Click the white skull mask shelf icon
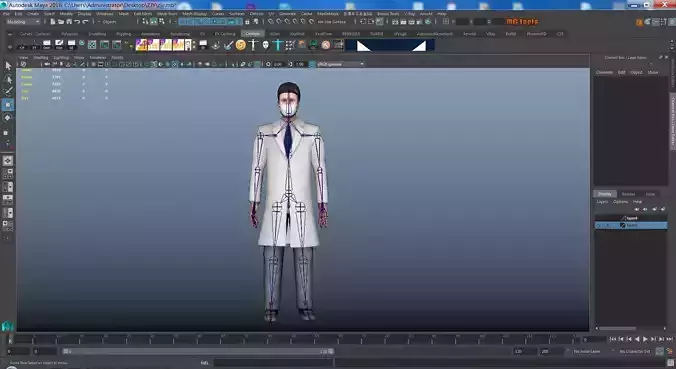676x369 pixels. [266, 45]
